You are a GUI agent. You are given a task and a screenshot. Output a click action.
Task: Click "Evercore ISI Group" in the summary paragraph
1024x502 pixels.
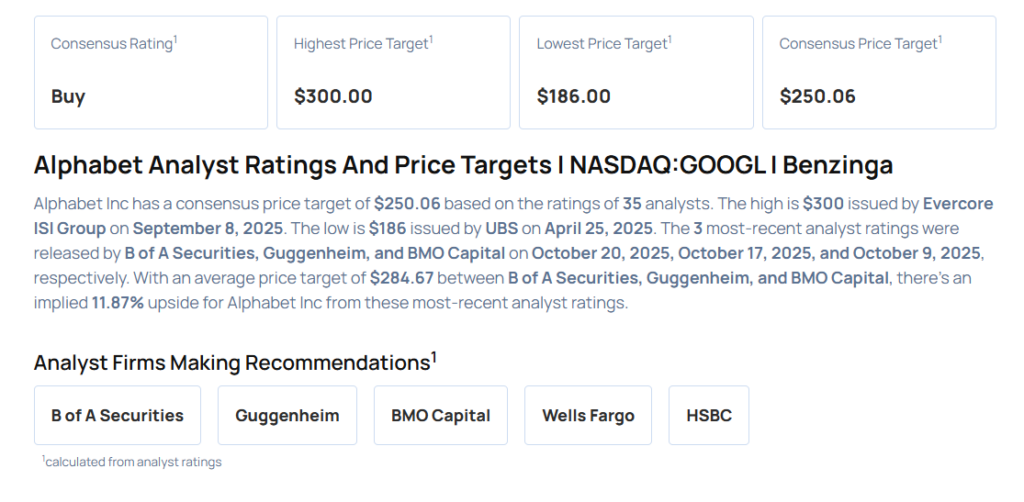click(957, 204)
